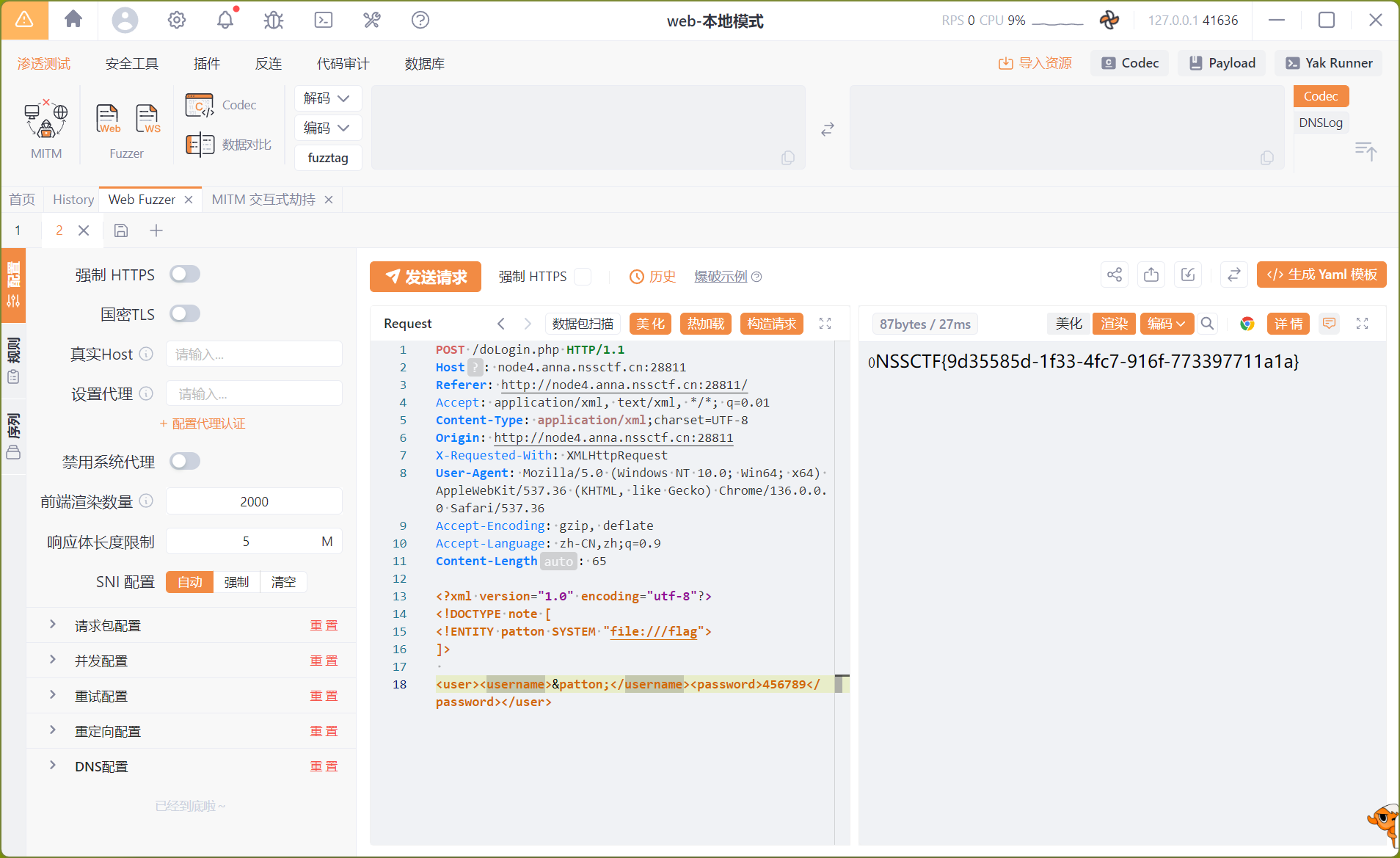The height and width of the screenshot is (858, 1400).
Task: Open the WebSocket Fuzzer icon
Action: (x=147, y=118)
